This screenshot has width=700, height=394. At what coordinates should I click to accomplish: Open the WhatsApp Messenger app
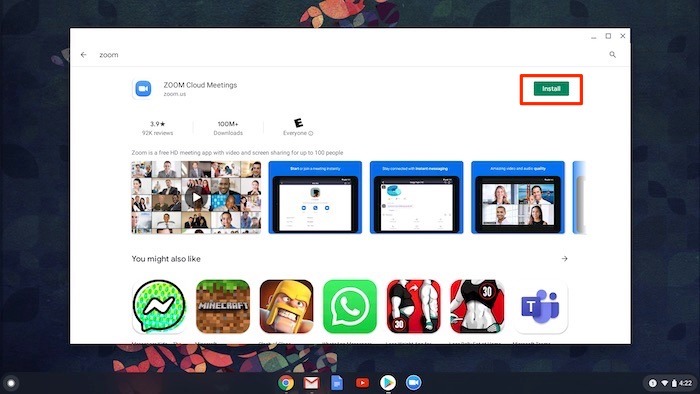350,307
